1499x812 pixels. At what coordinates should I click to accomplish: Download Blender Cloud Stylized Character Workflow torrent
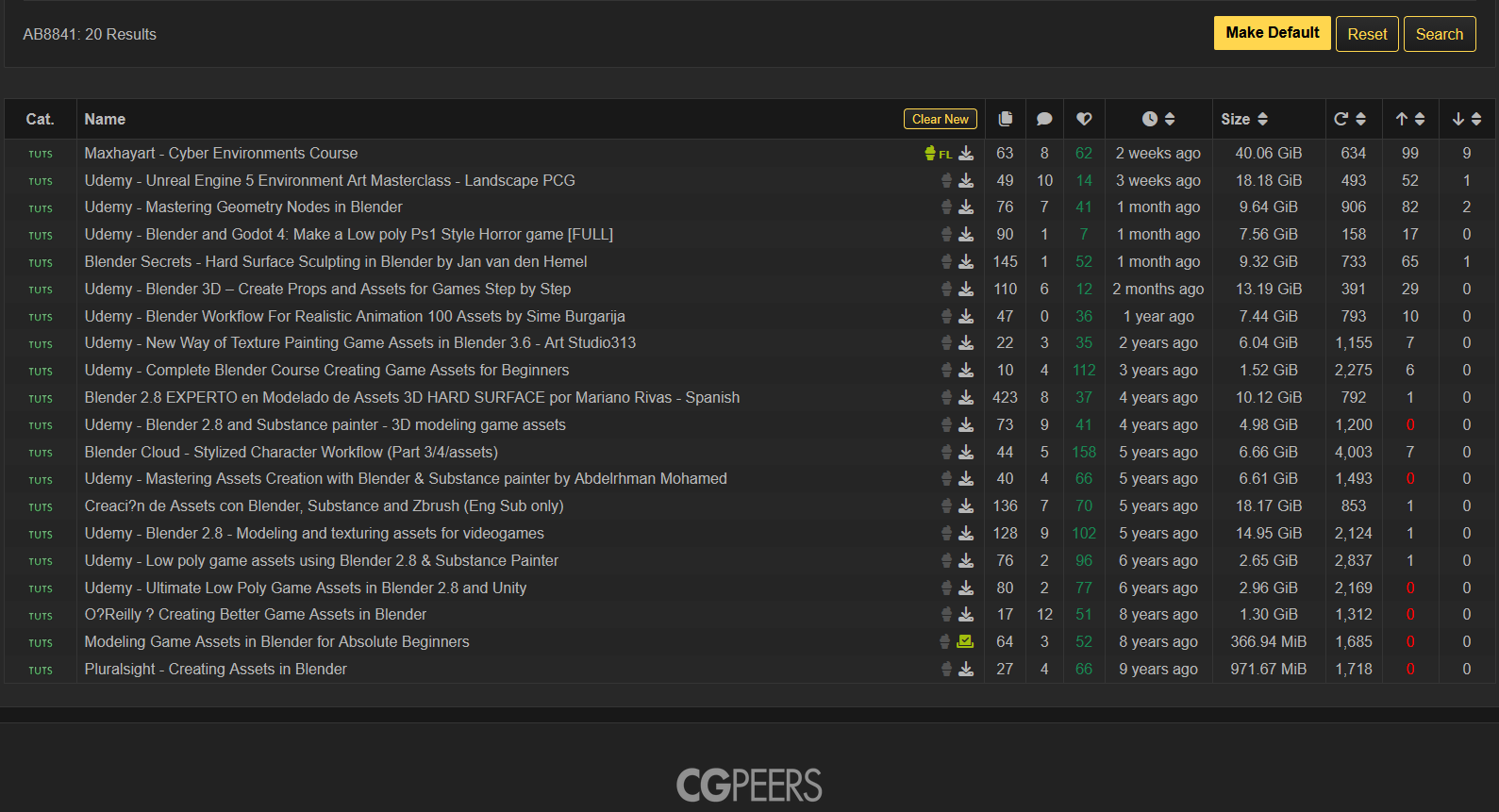coord(966,452)
